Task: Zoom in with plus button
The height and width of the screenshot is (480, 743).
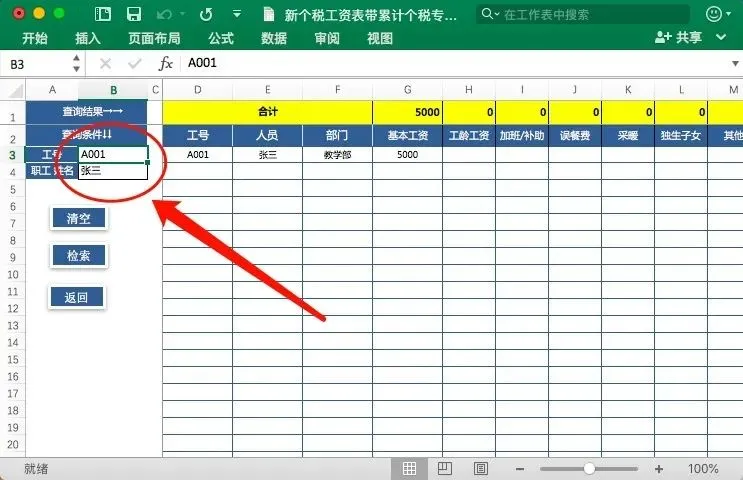Action: tap(659, 469)
